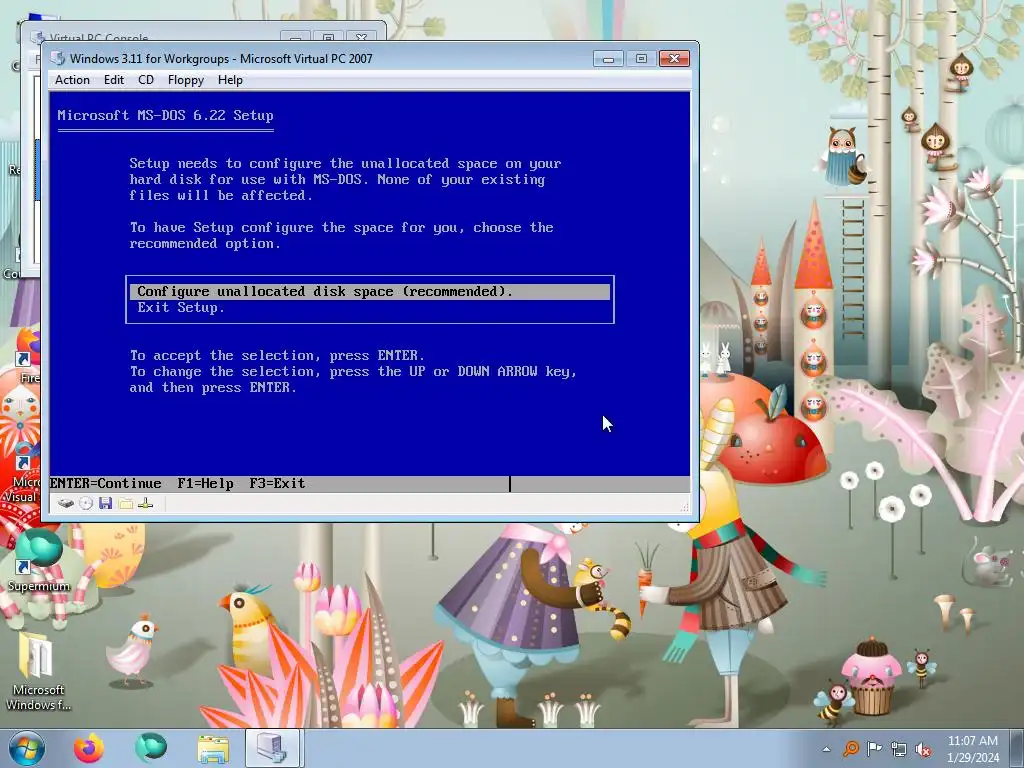Maximize the Windows 3.11 Virtual PC window
The width and height of the screenshot is (1024, 768).
click(x=641, y=59)
